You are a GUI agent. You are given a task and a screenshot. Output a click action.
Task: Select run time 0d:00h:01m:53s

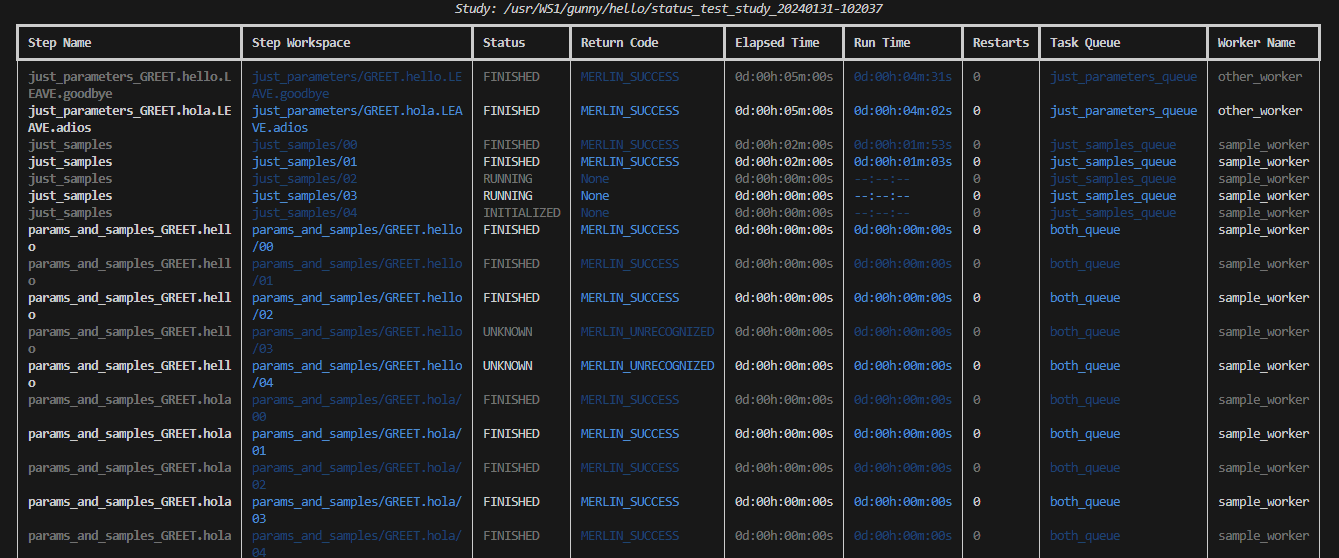903,145
